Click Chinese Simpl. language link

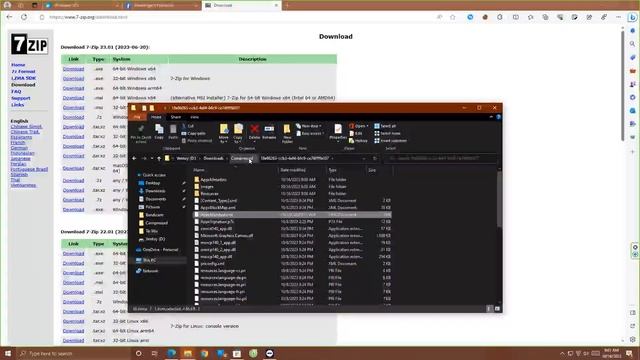[x=27, y=127]
